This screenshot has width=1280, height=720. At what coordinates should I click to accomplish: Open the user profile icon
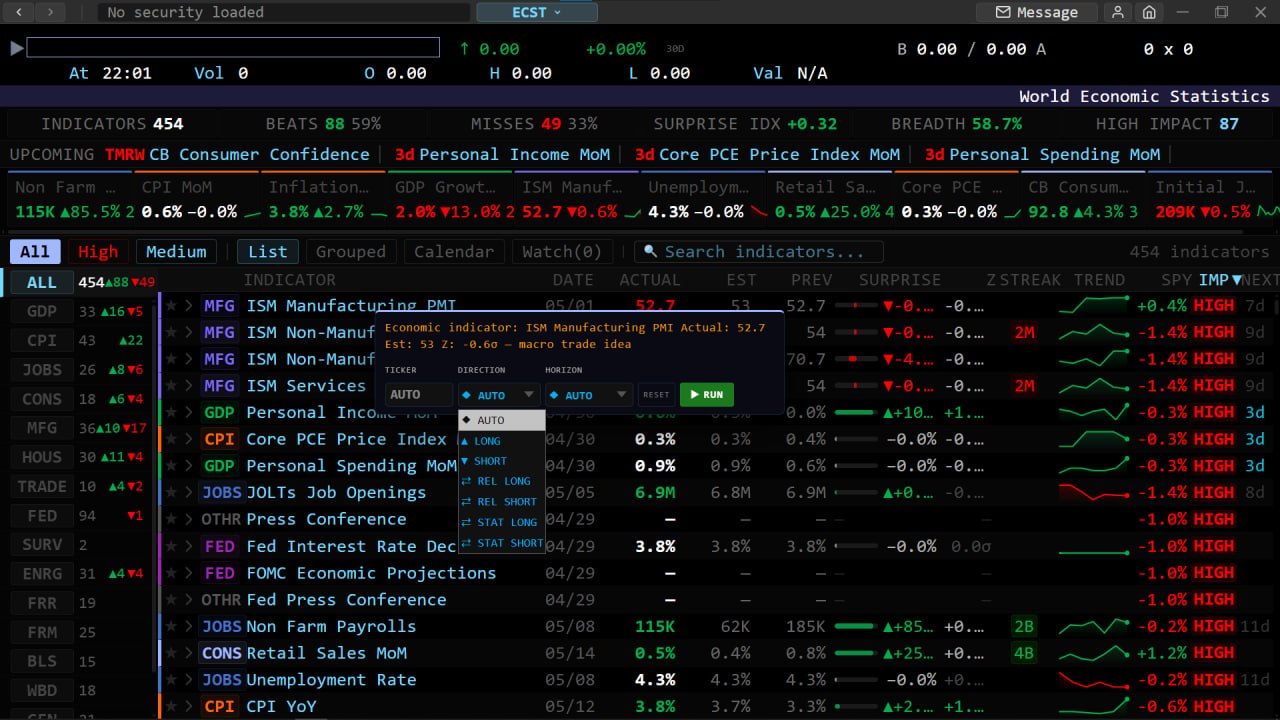[x=1117, y=12]
